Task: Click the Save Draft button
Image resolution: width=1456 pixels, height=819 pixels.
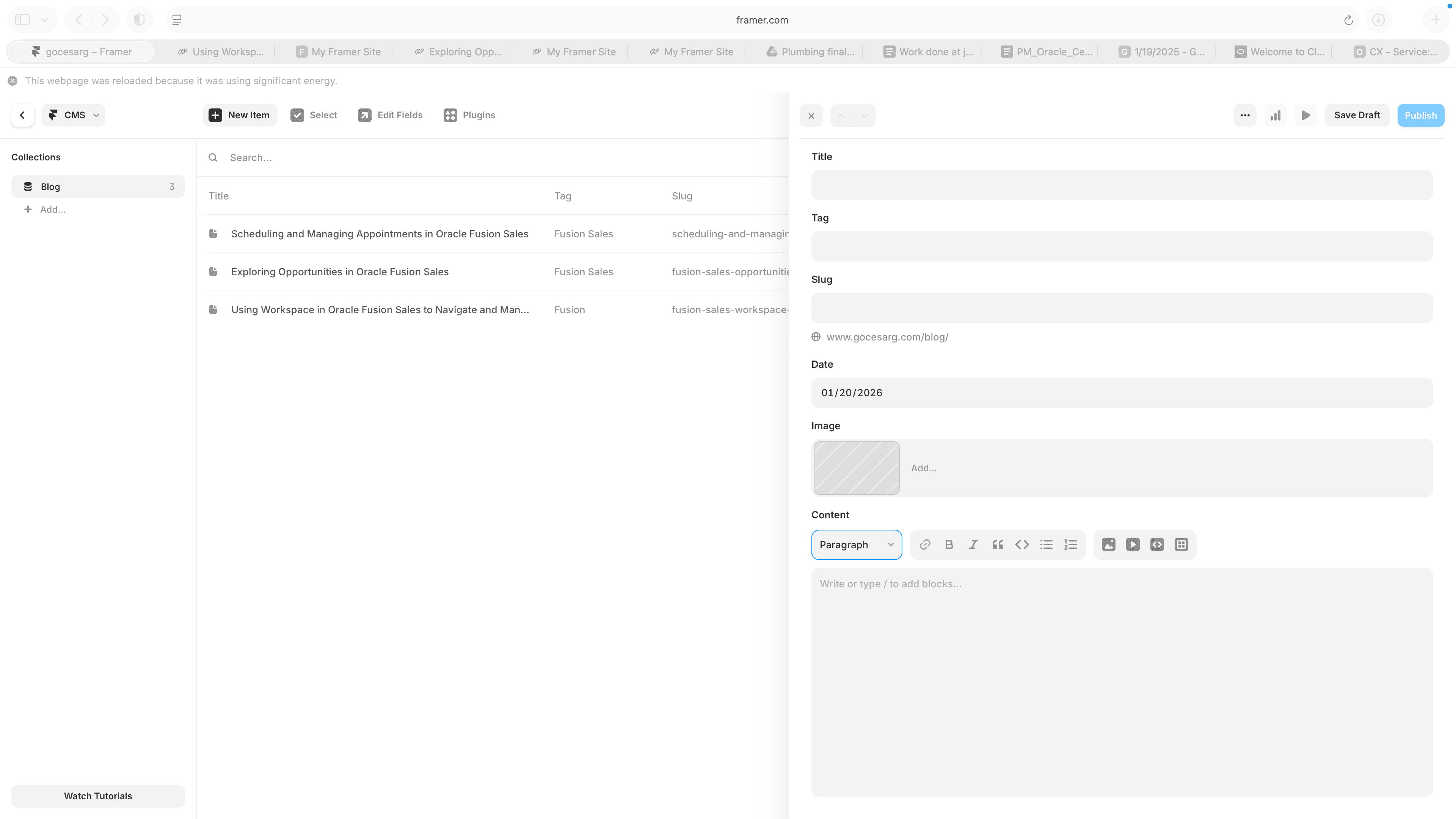Action: (1357, 115)
